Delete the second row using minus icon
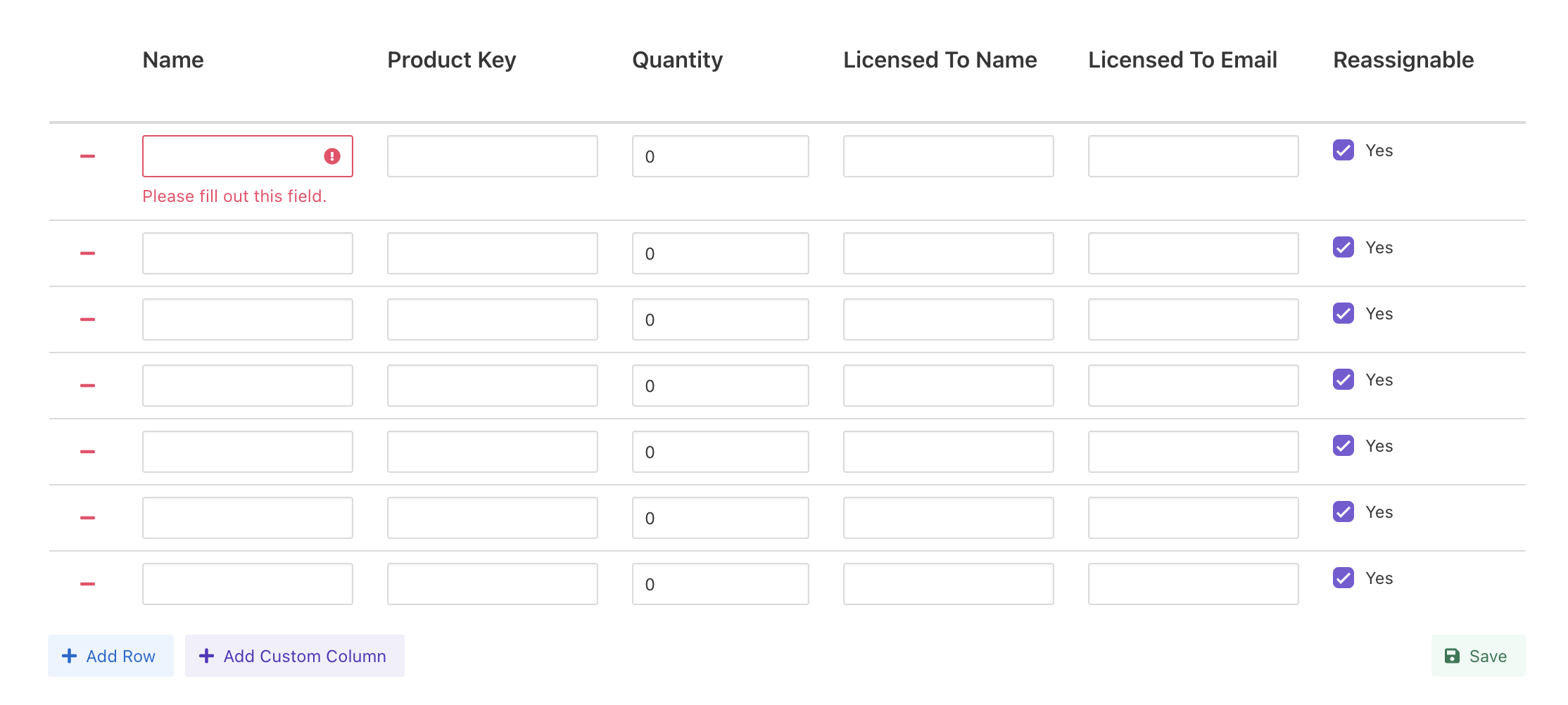Viewport: 1568px width, 705px height. (87, 253)
